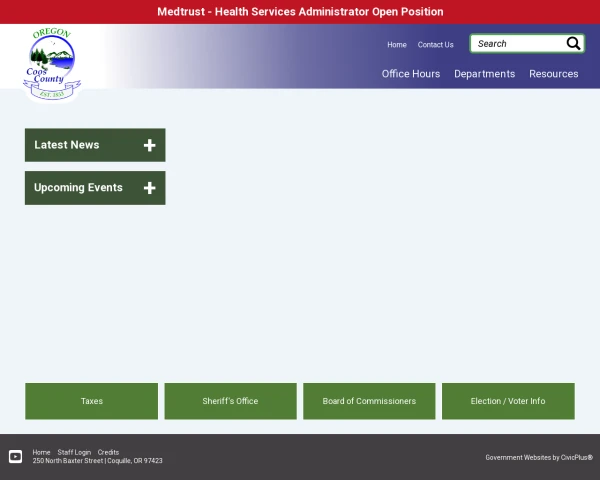Open the Credits footer link

click(x=108, y=452)
